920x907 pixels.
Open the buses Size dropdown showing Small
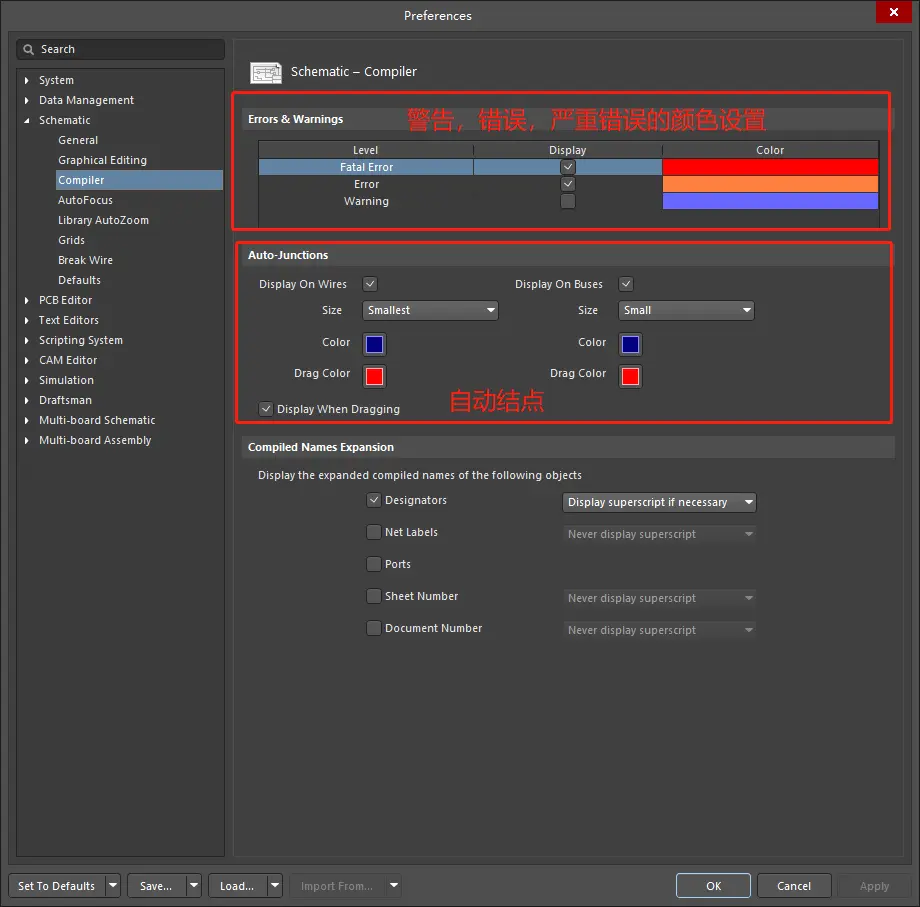coord(686,310)
